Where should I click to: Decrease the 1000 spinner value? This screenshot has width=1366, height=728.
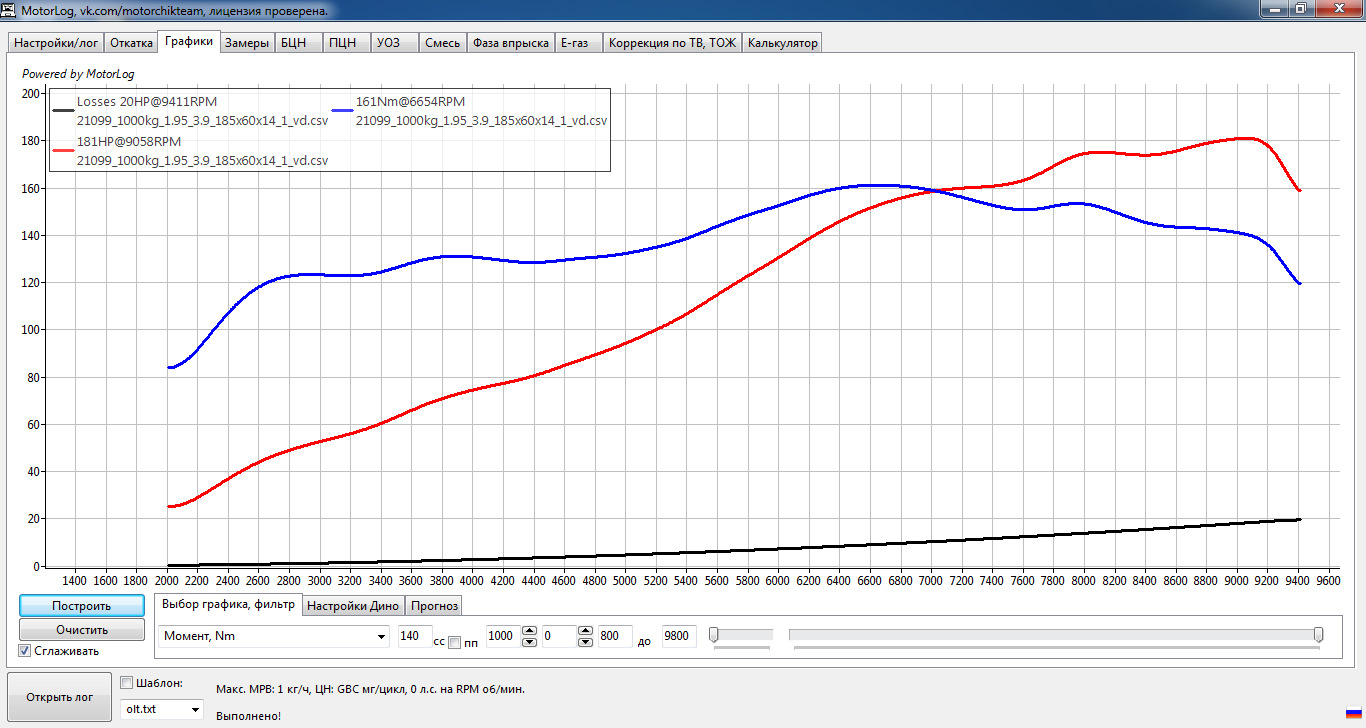click(x=529, y=642)
